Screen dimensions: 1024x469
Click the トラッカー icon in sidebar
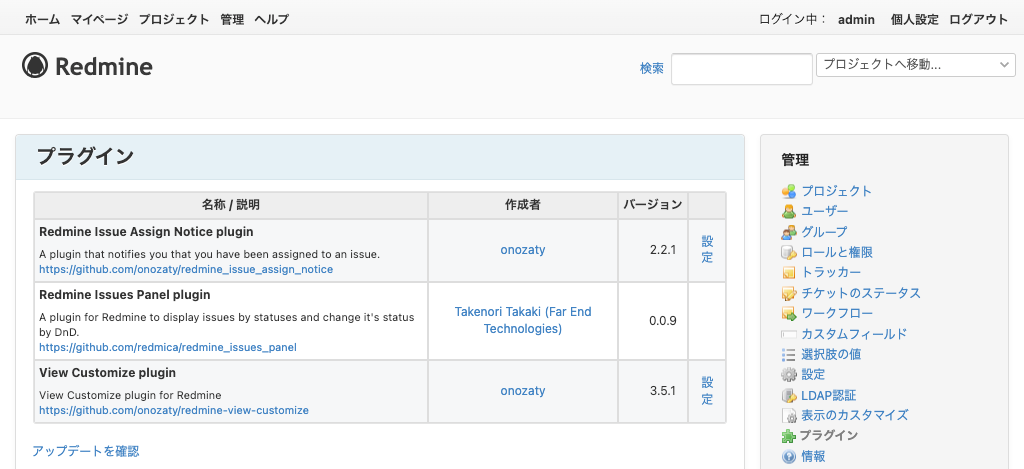[788, 272]
